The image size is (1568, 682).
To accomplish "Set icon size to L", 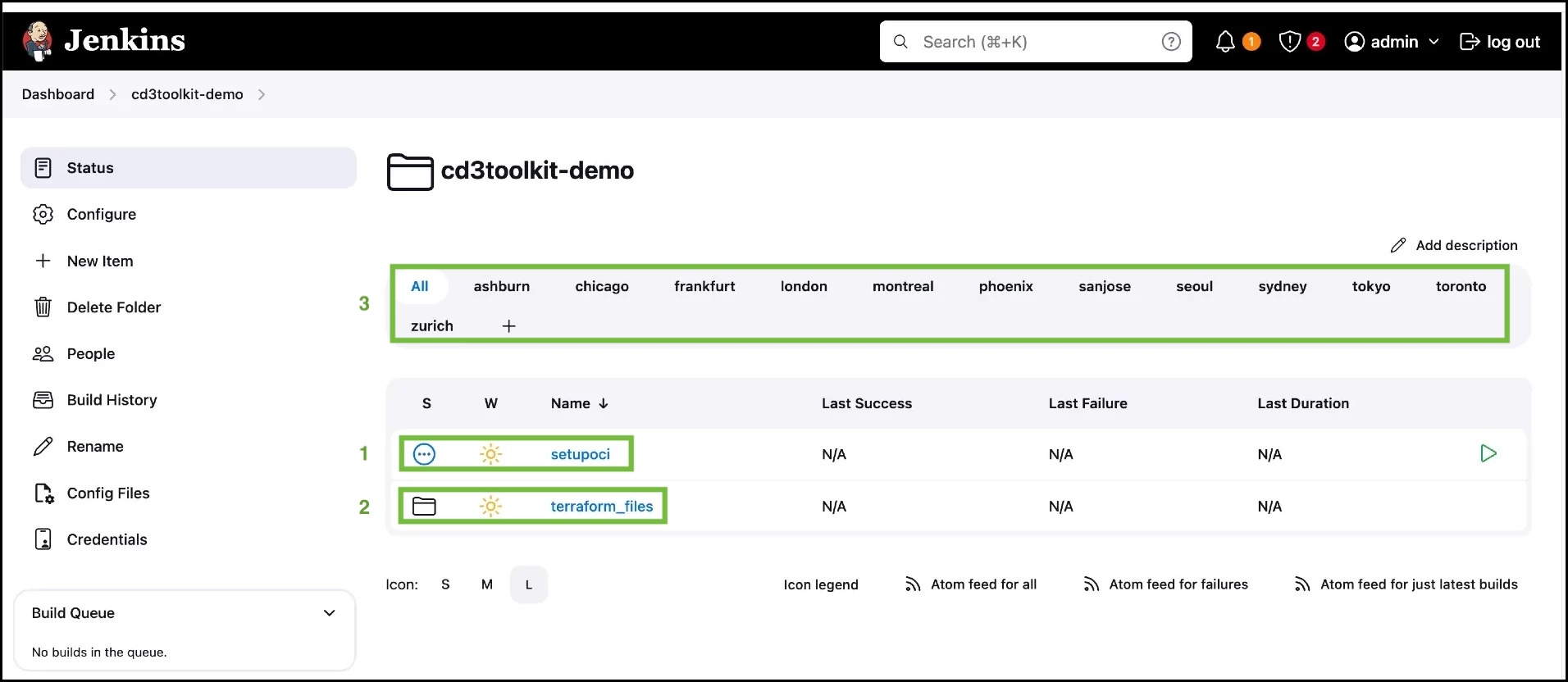I will (x=529, y=584).
